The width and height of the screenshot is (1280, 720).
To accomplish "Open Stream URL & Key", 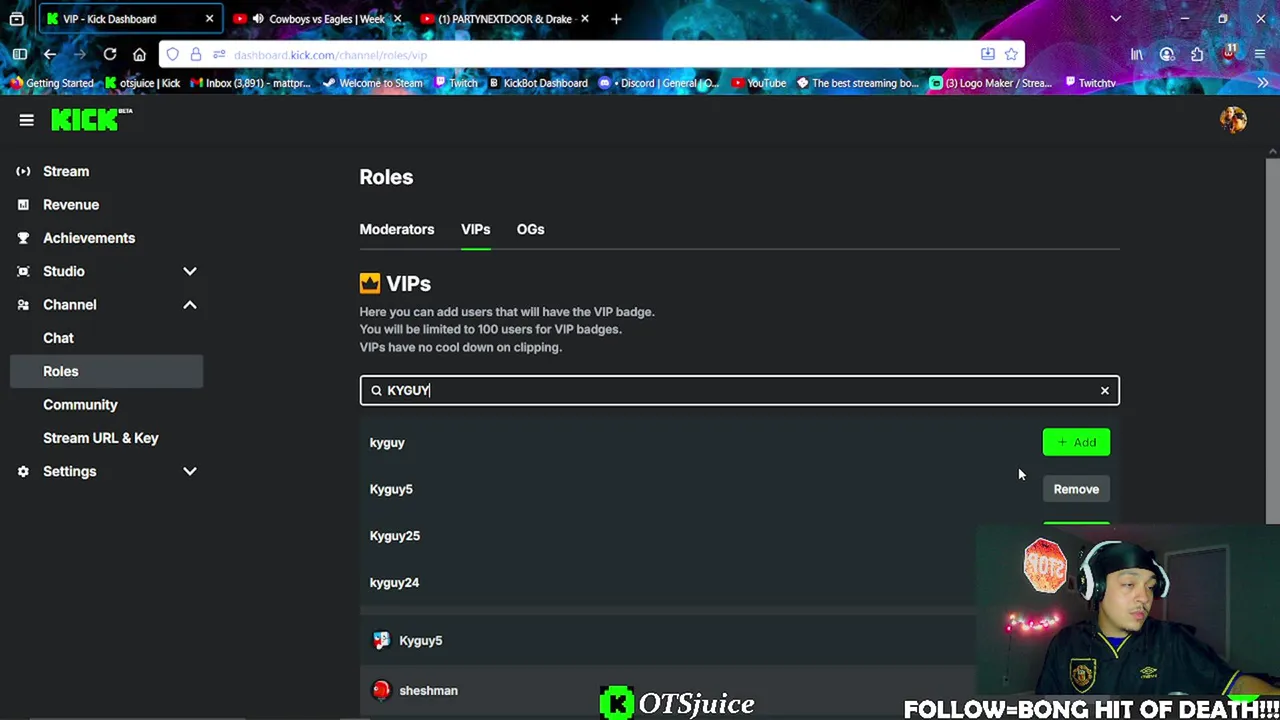I will point(101,438).
